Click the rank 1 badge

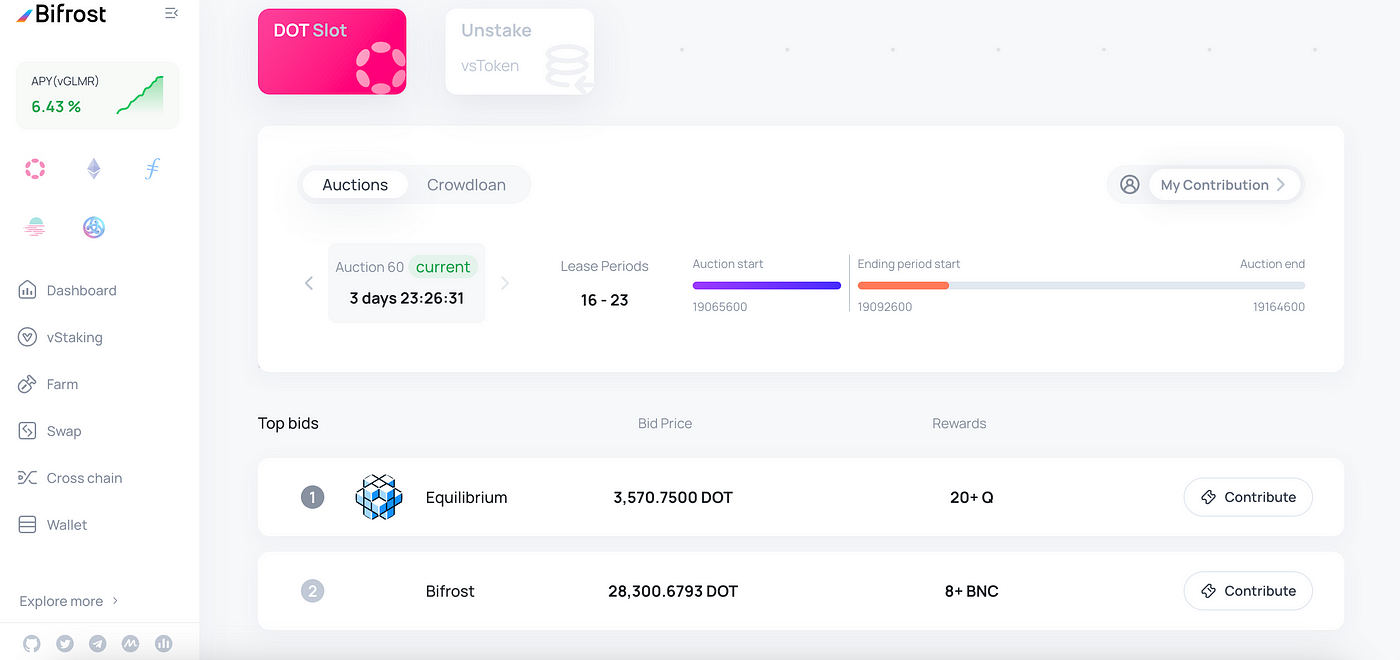tap(313, 497)
